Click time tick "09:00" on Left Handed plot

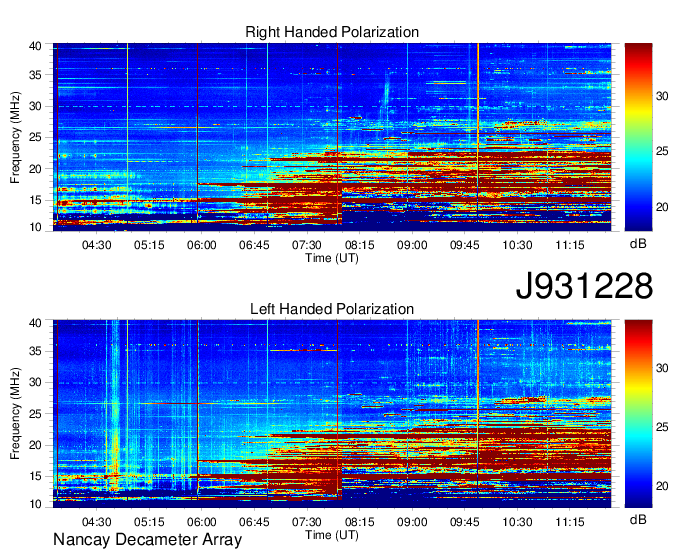point(412,522)
